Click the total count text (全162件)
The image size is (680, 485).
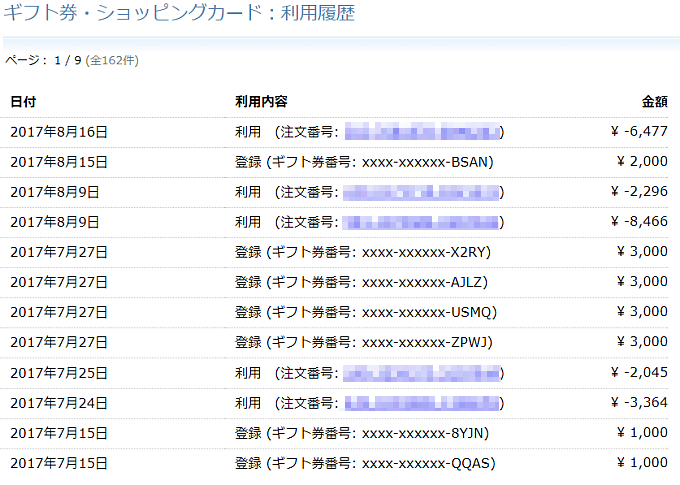[112, 60]
